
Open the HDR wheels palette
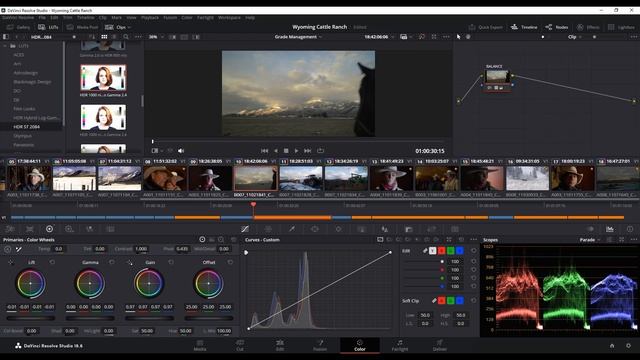(x=69, y=229)
